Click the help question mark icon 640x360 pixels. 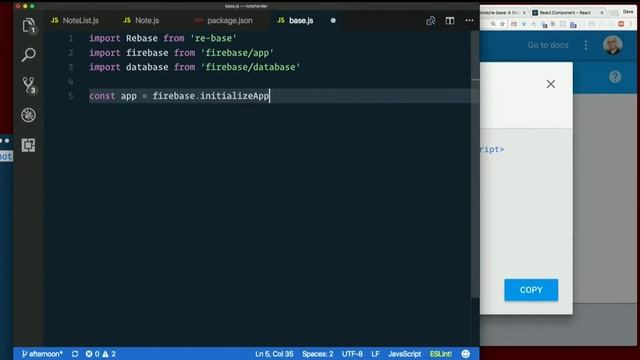click(615, 77)
